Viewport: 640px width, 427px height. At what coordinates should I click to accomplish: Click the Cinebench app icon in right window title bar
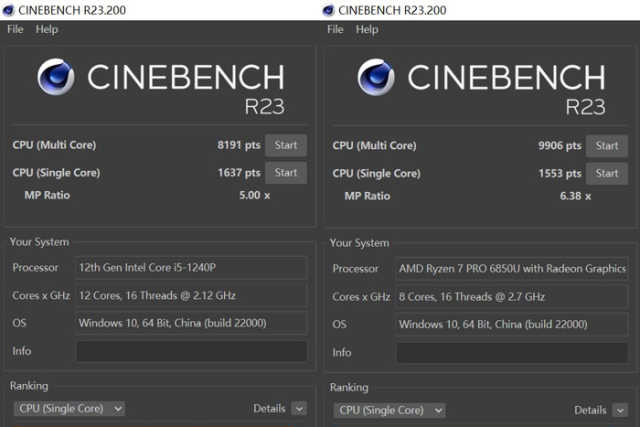(328, 10)
